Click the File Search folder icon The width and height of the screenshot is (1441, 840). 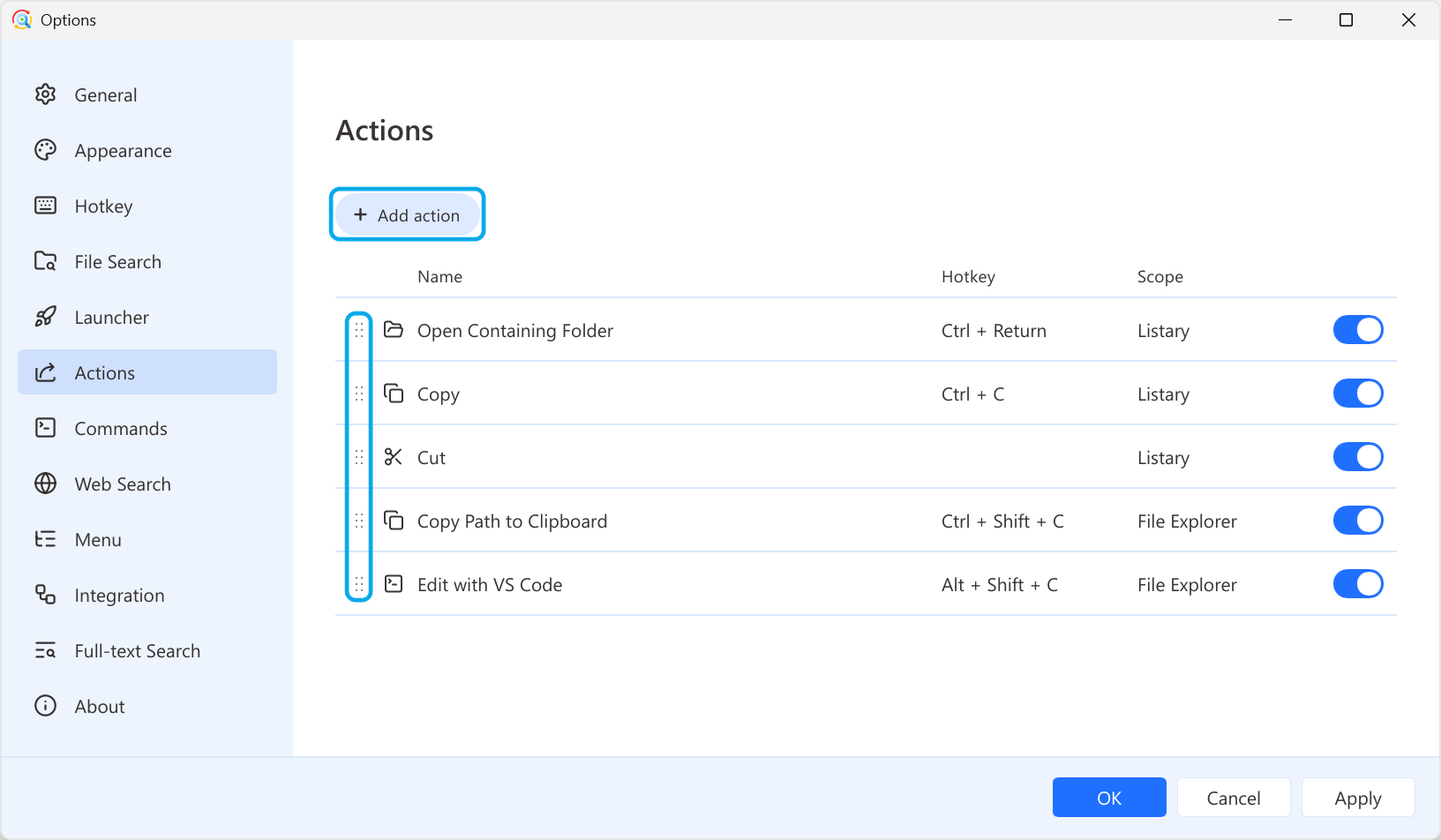45,261
